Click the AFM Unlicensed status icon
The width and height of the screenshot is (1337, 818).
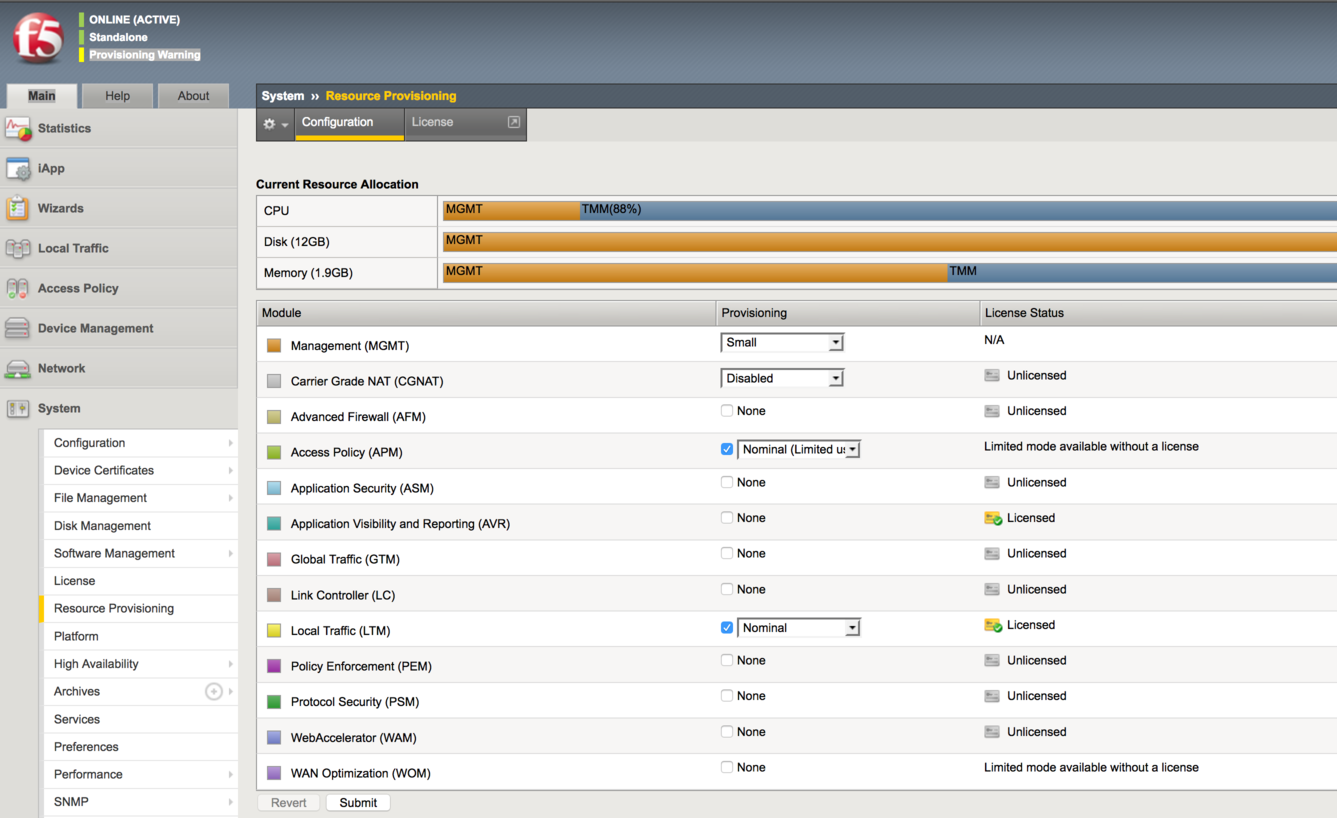click(992, 411)
